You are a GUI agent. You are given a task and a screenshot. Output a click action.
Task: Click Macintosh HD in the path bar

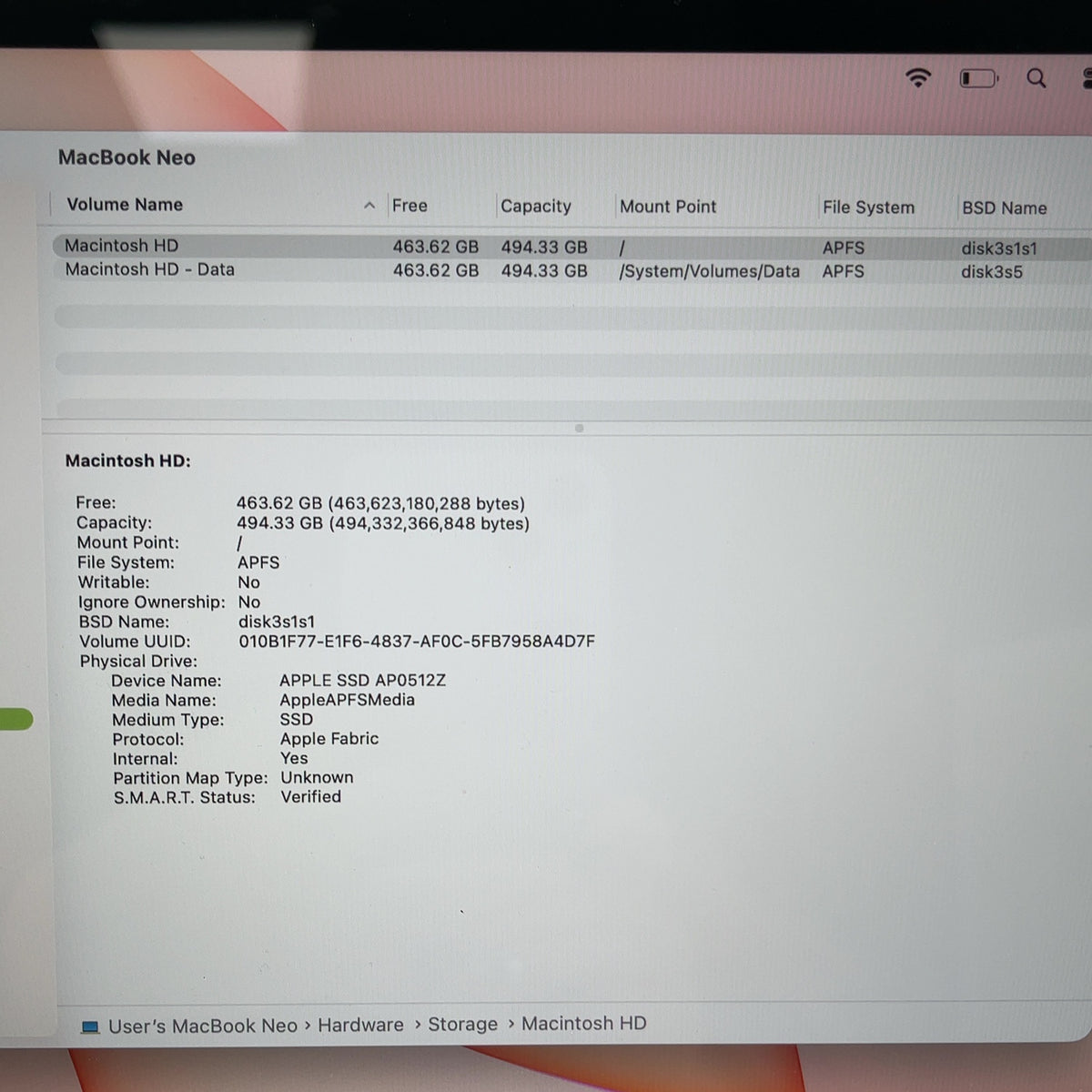pos(584,1024)
